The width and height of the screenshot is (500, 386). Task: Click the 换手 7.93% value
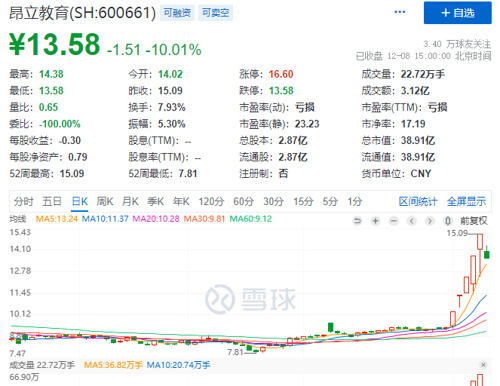click(171, 107)
